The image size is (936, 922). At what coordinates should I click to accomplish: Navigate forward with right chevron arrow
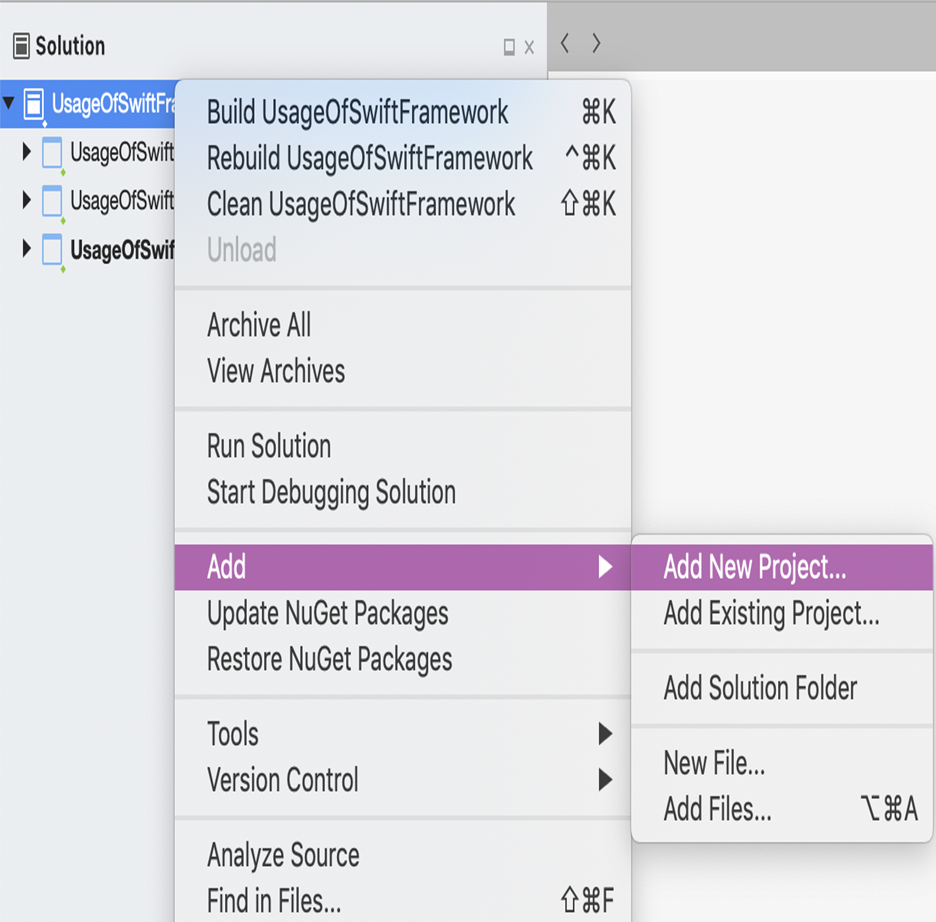tap(596, 43)
